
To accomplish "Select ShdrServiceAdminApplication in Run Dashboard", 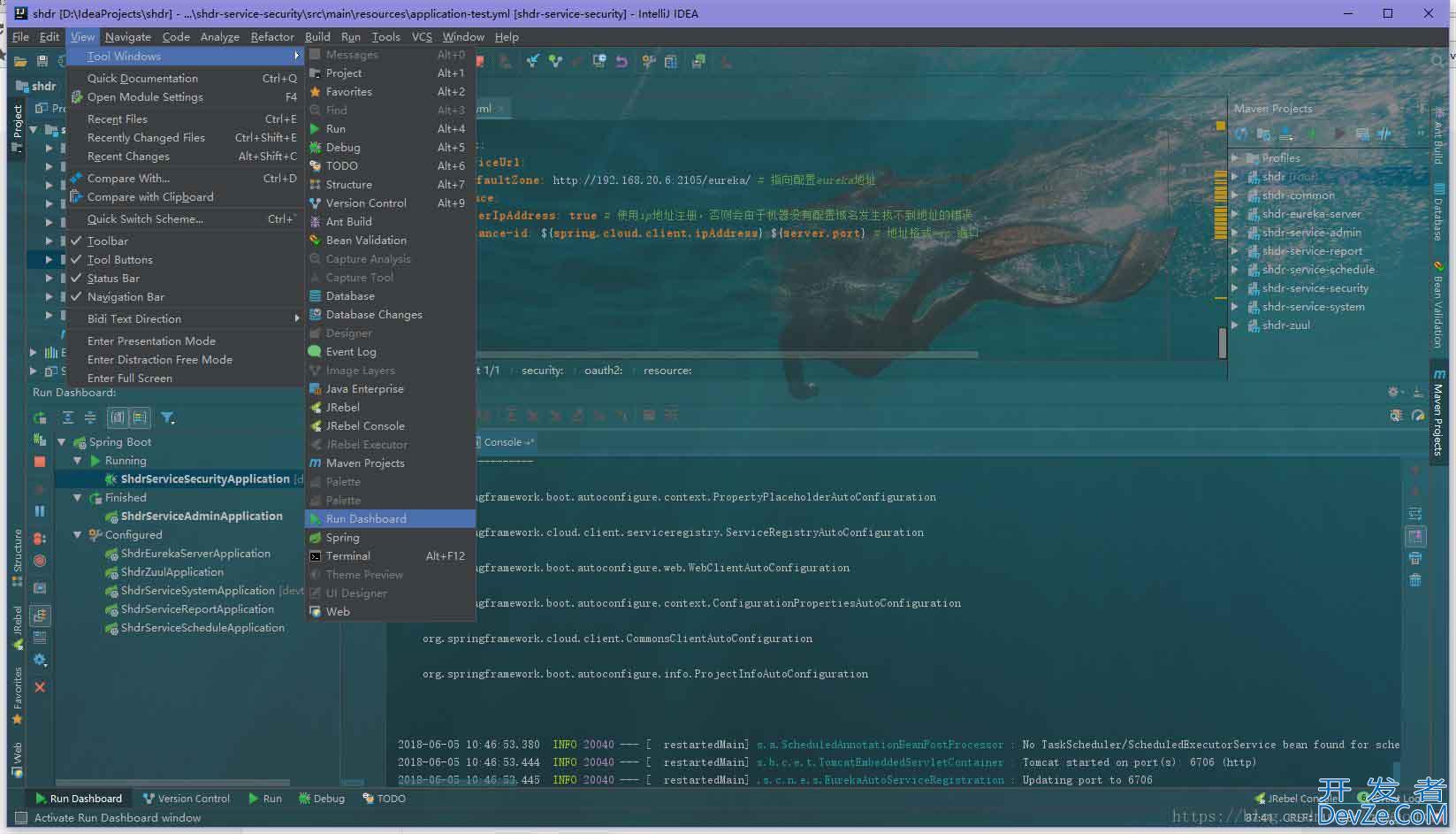I will tap(202, 516).
